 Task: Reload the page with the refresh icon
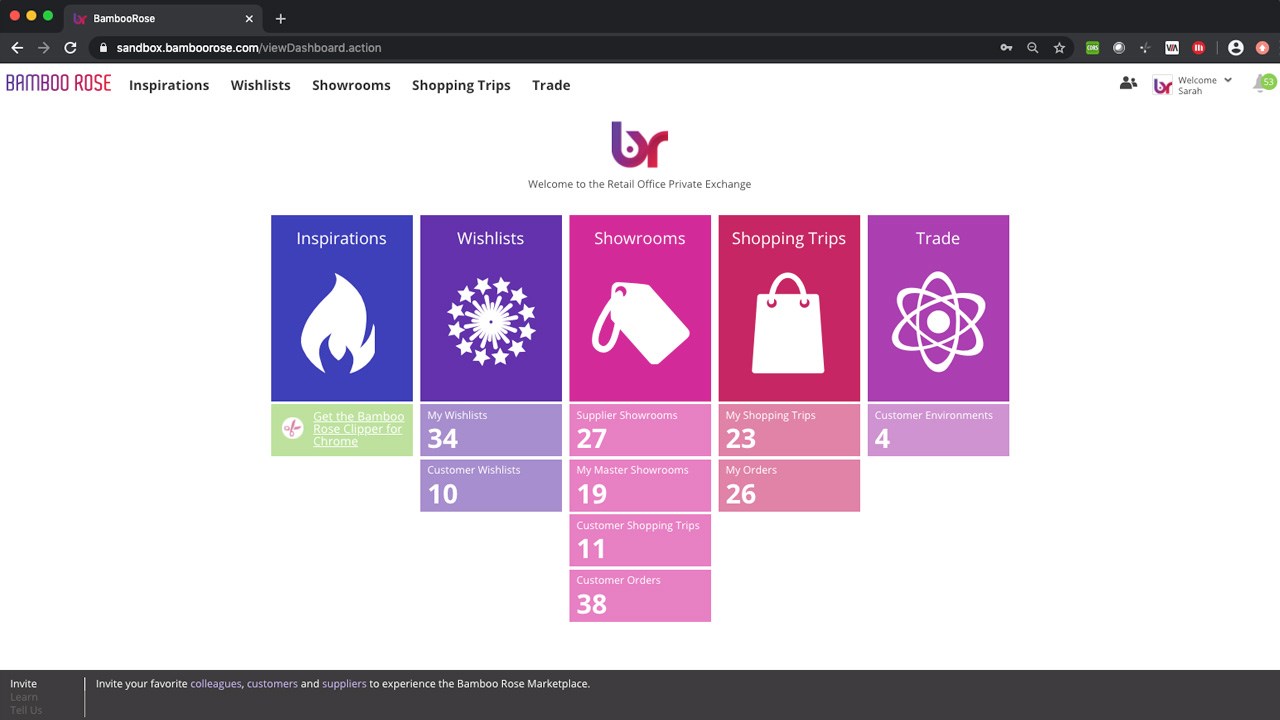pyautogui.click(x=70, y=47)
